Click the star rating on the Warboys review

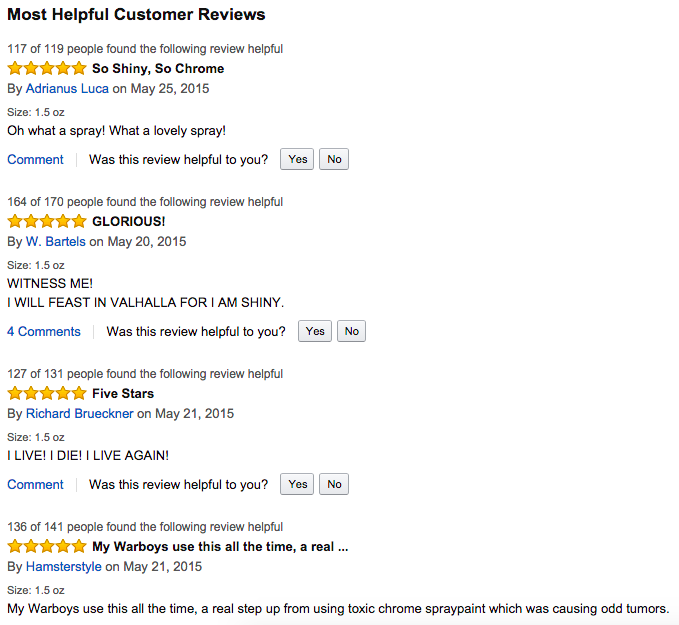[x=47, y=547]
